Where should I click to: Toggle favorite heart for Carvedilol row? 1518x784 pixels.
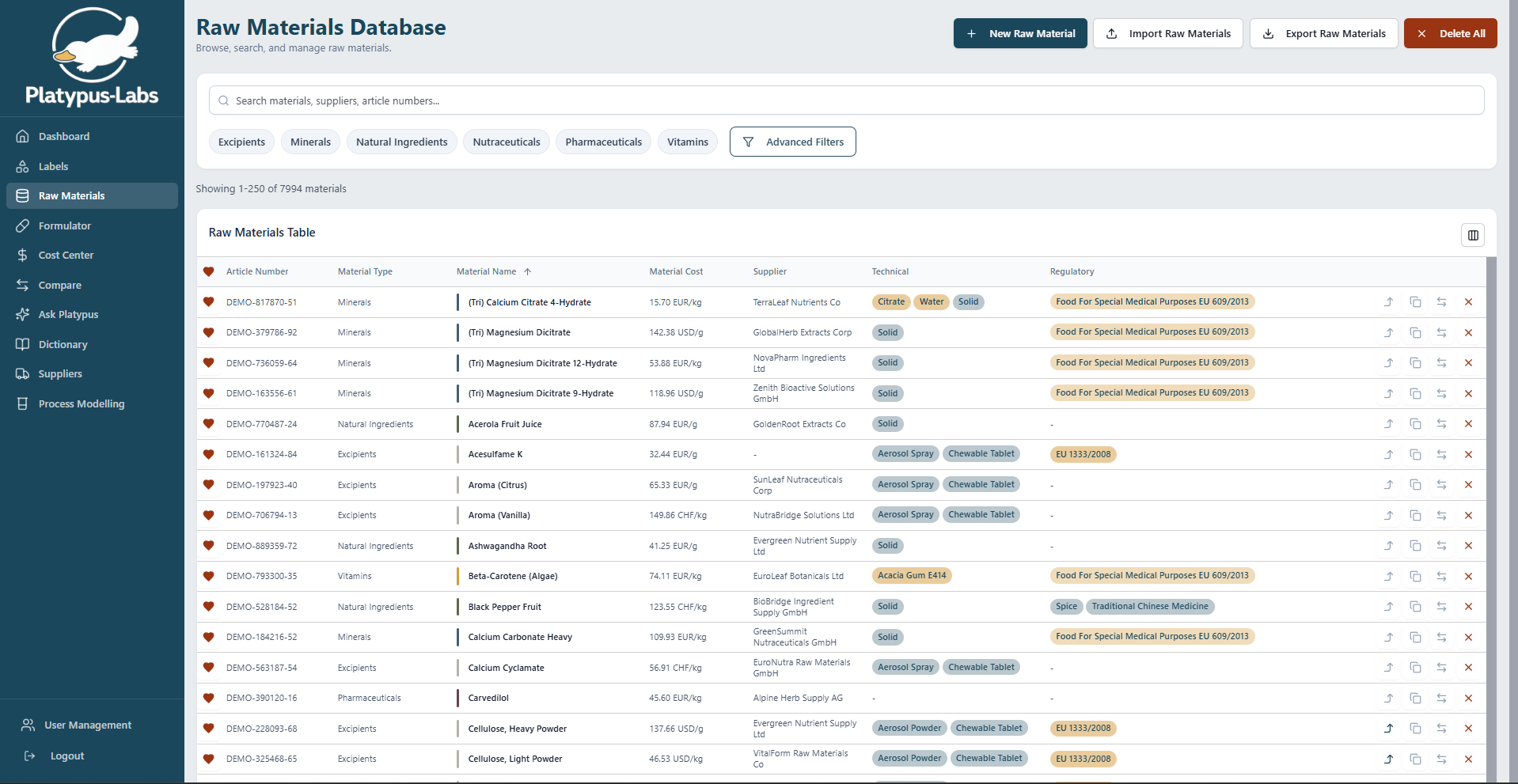209,699
